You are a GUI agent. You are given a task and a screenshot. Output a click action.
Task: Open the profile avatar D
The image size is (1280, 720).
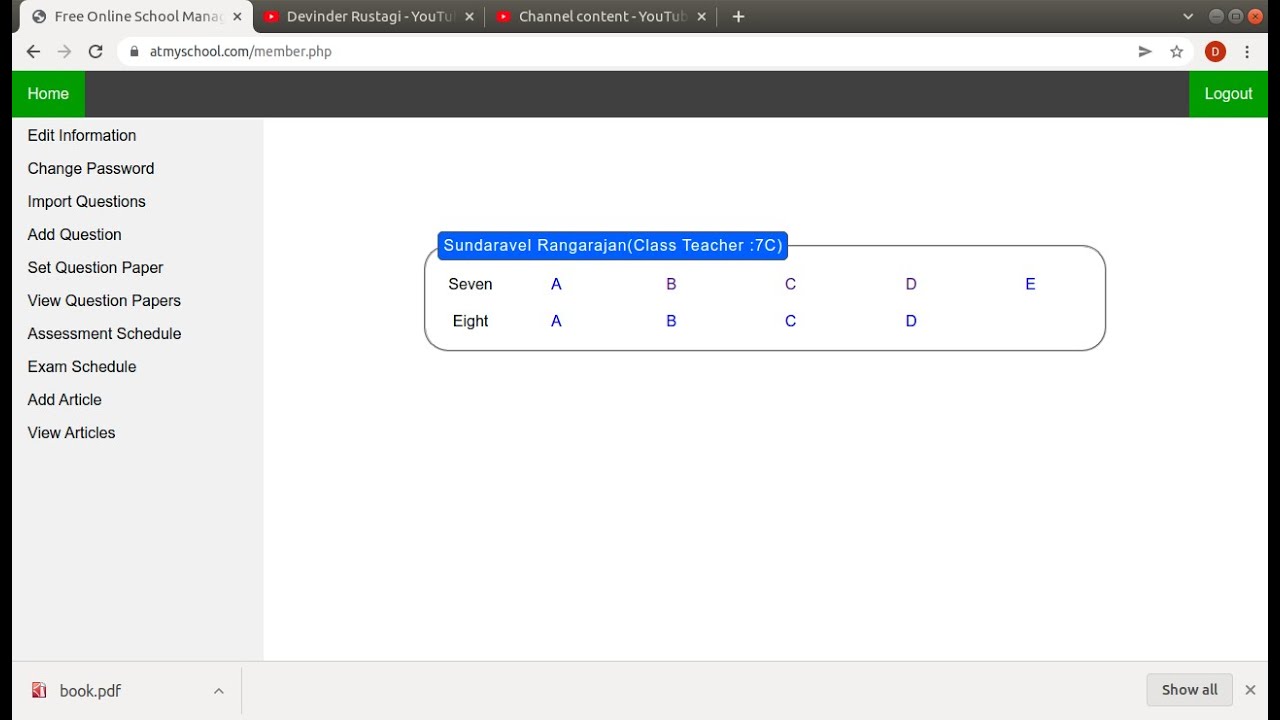coord(1215,52)
